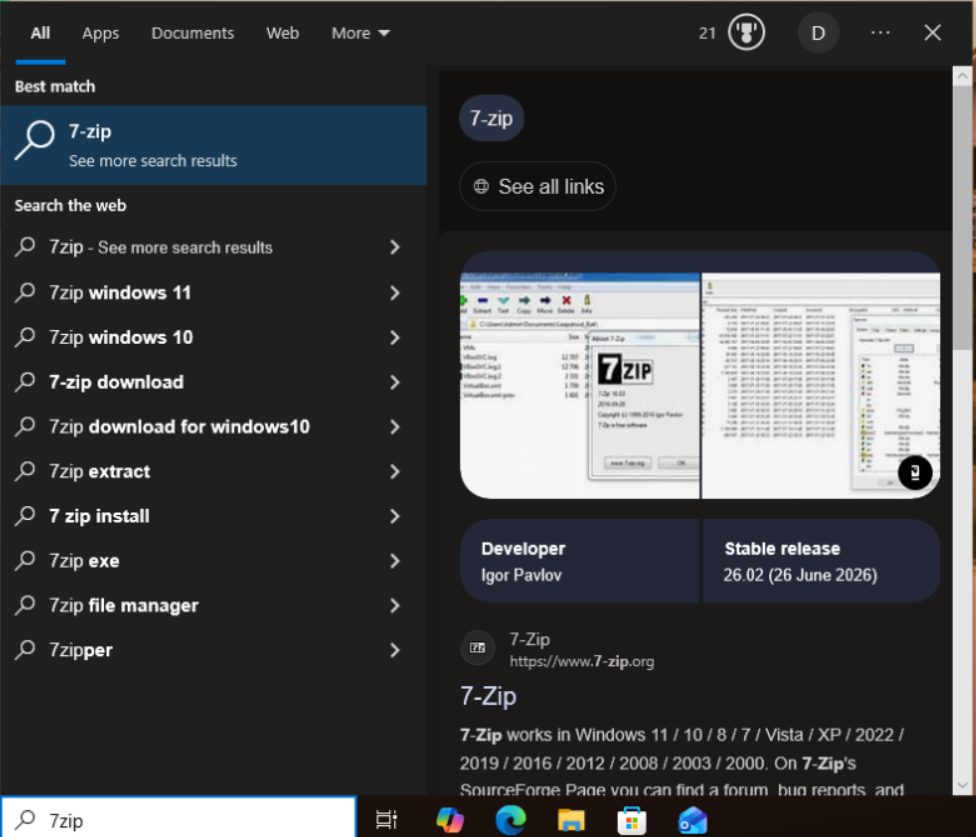Click the Developer Igor Pavlov card
This screenshot has height=837, width=976.
(x=580, y=561)
